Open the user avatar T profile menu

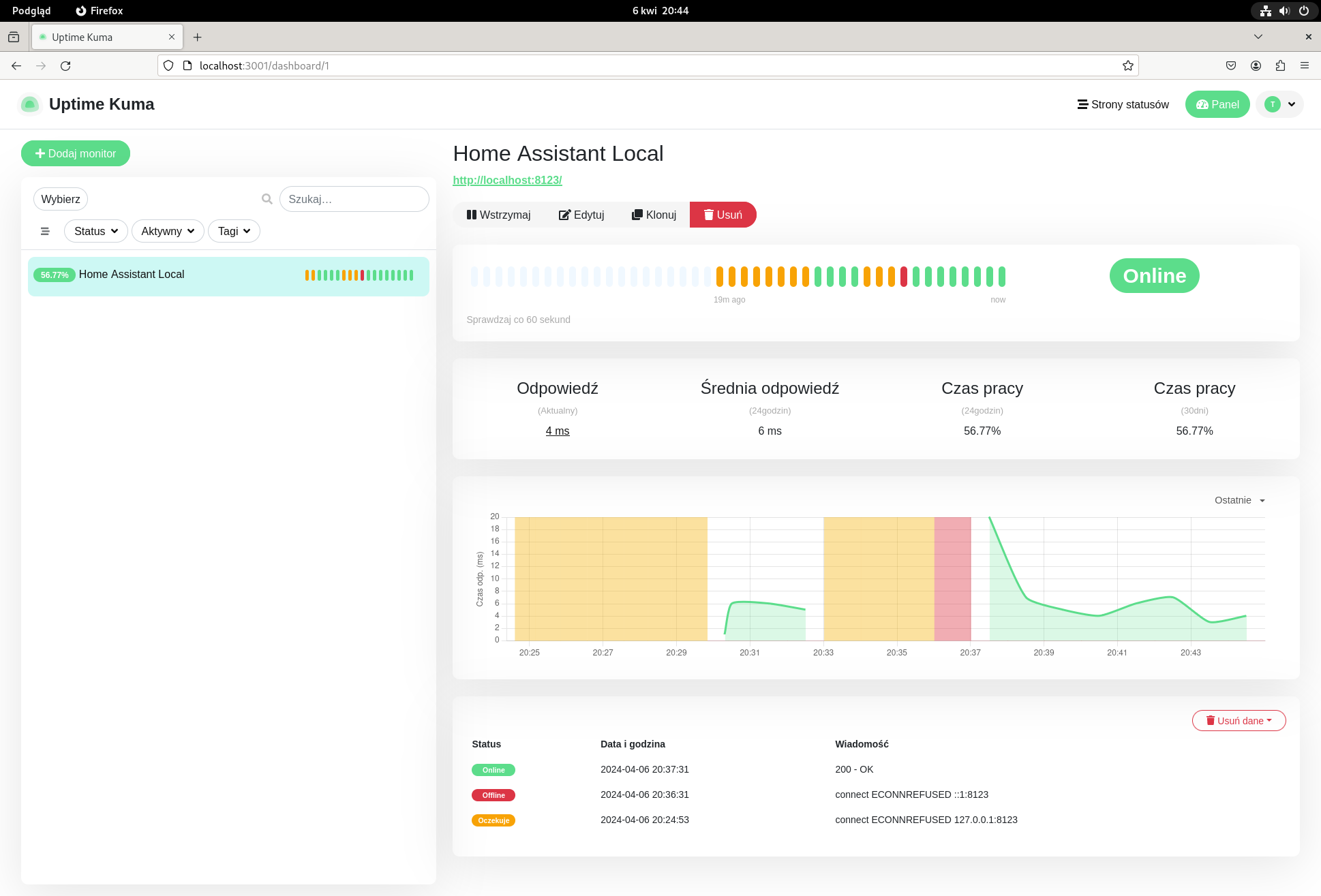tap(1280, 104)
